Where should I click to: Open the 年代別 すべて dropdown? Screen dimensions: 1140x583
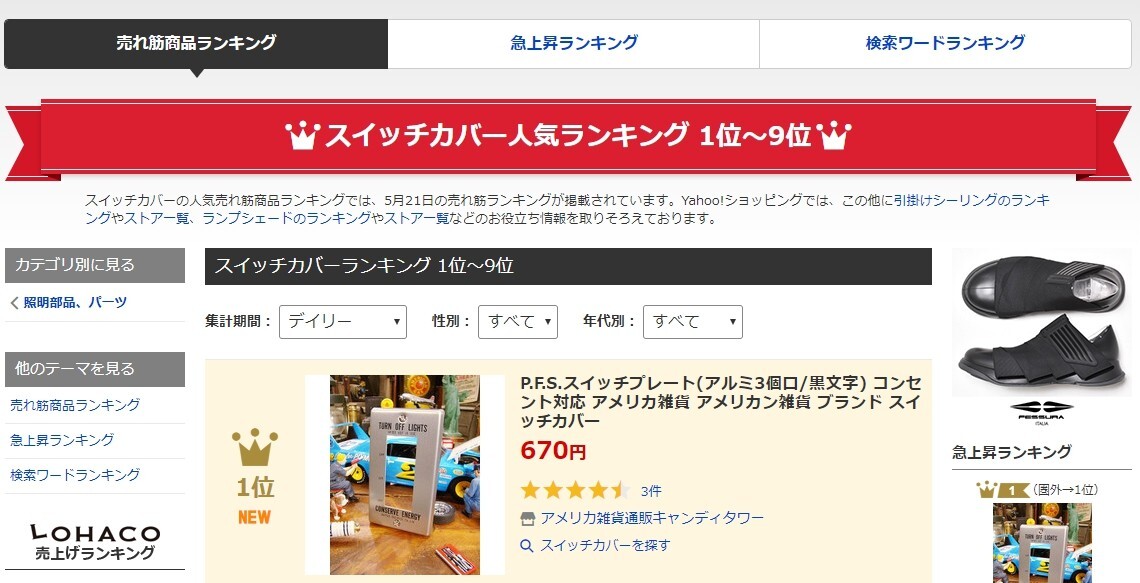[x=693, y=322]
